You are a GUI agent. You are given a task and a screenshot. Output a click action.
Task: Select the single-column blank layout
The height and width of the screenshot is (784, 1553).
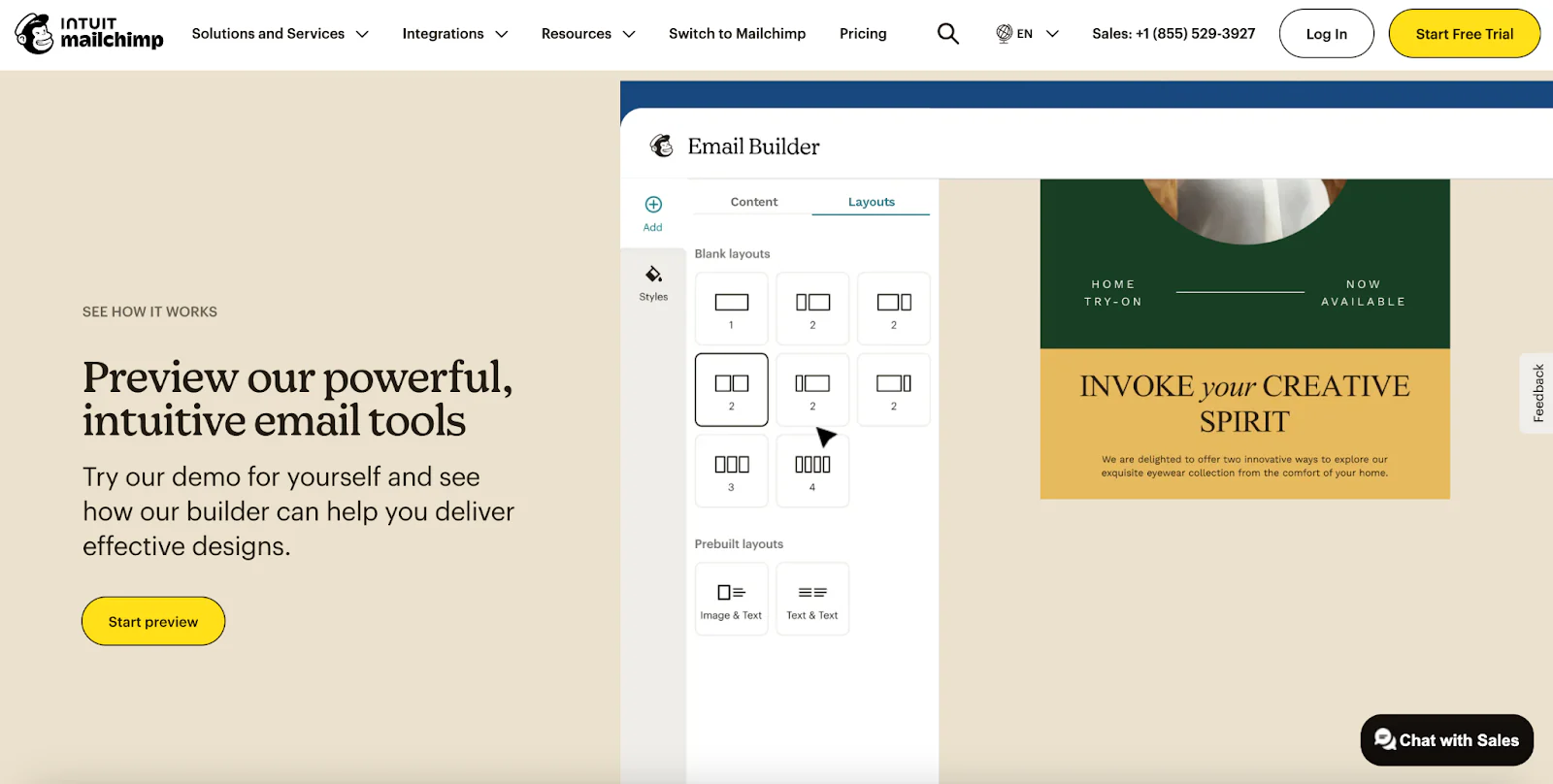(x=732, y=309)
